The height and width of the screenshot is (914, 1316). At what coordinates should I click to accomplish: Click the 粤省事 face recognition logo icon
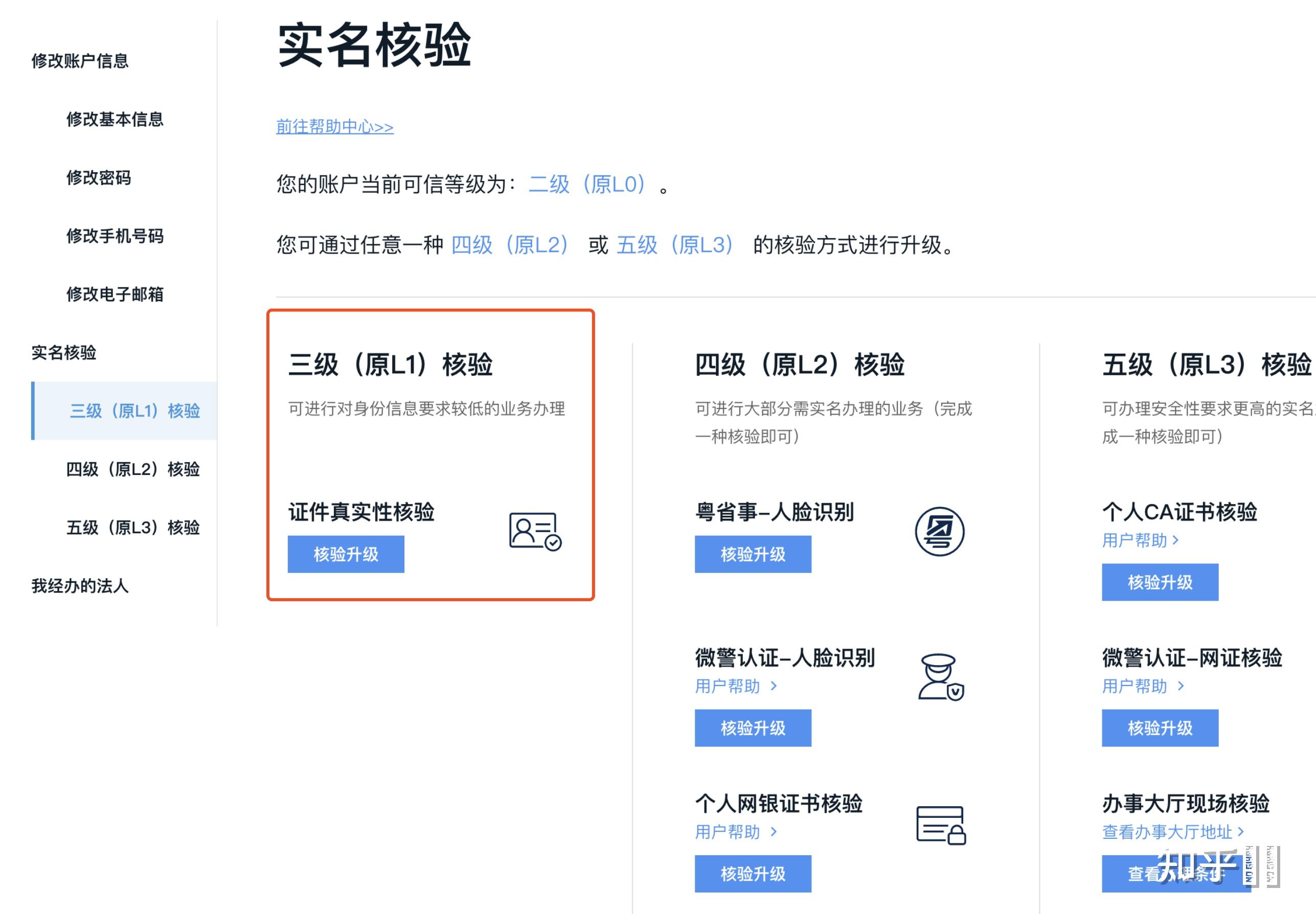[939, 532]
